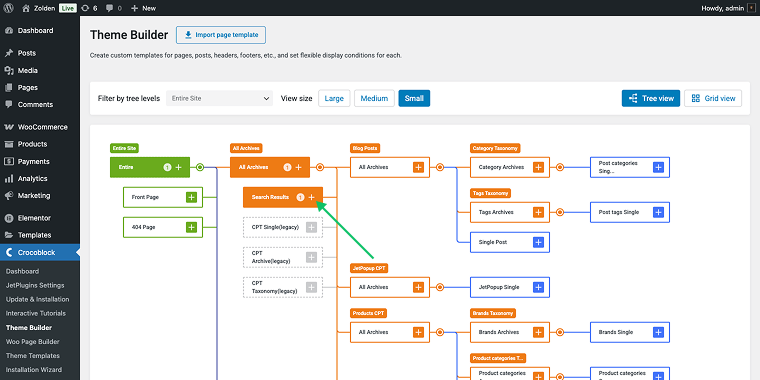Open the New content menu
The height and width of the screenshot is (380, 760).
(x=143, y=8)
